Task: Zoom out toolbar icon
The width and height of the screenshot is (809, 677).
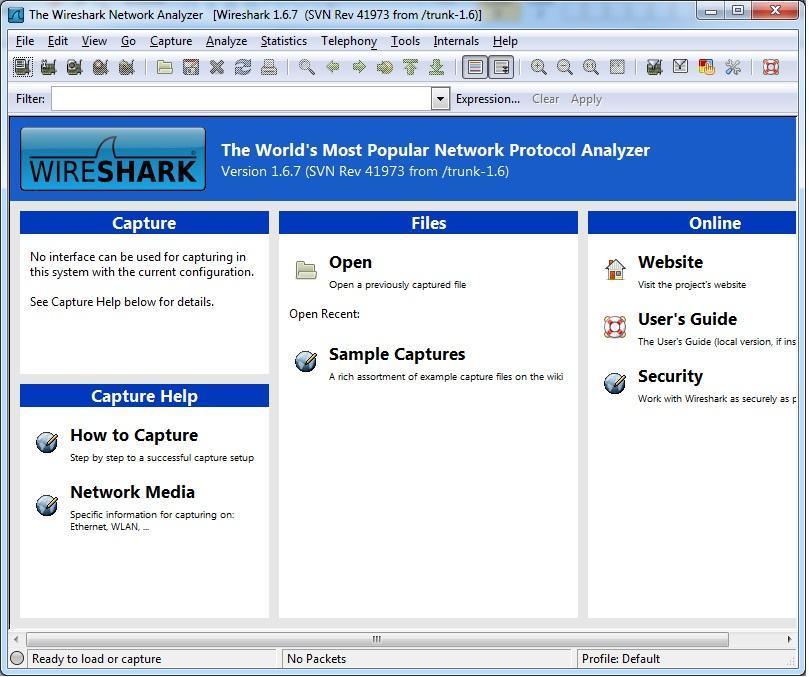Action: coord(565,67)
